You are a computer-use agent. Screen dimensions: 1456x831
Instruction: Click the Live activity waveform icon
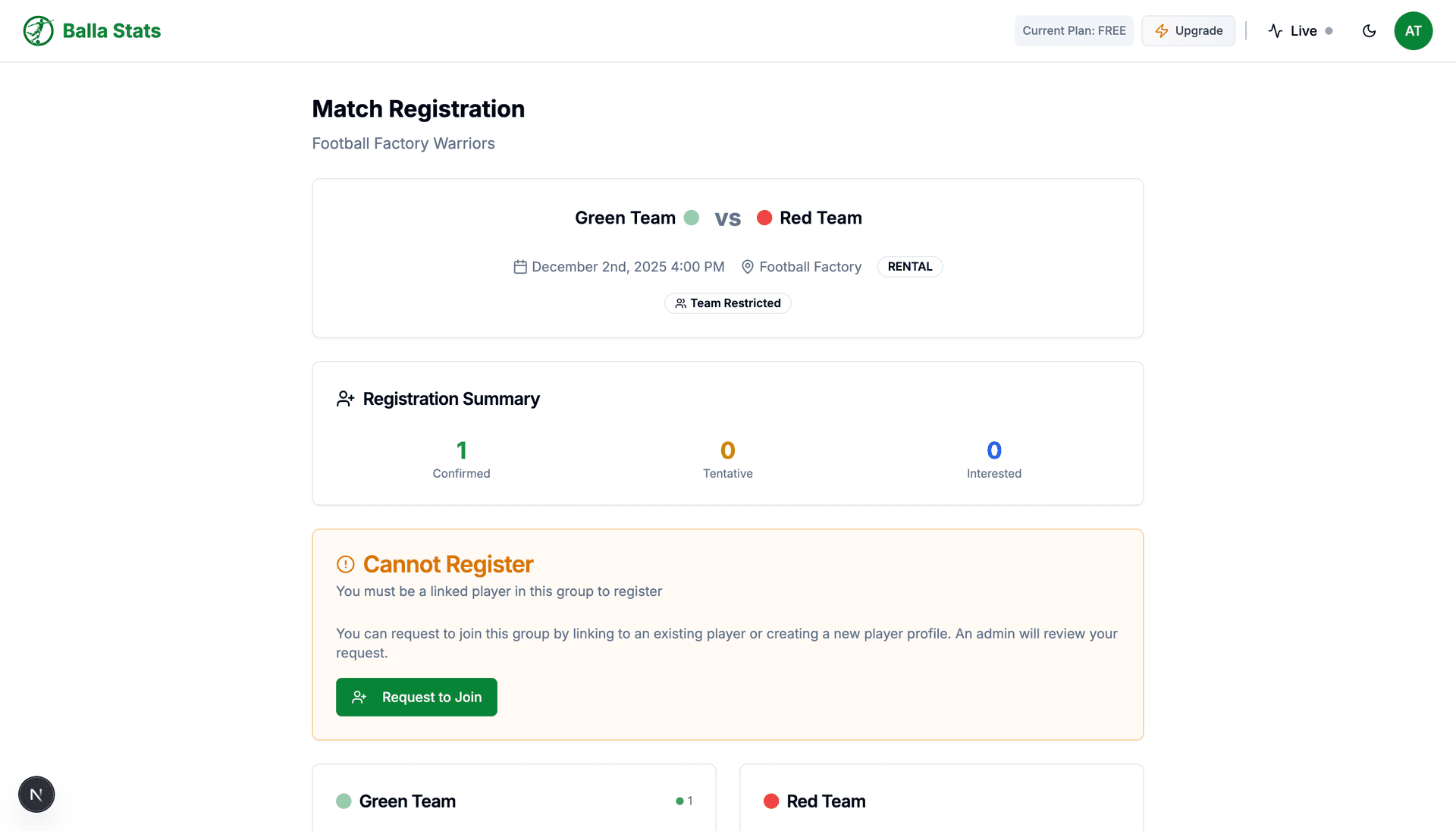pyautogui.click(x=1276, y=30)
